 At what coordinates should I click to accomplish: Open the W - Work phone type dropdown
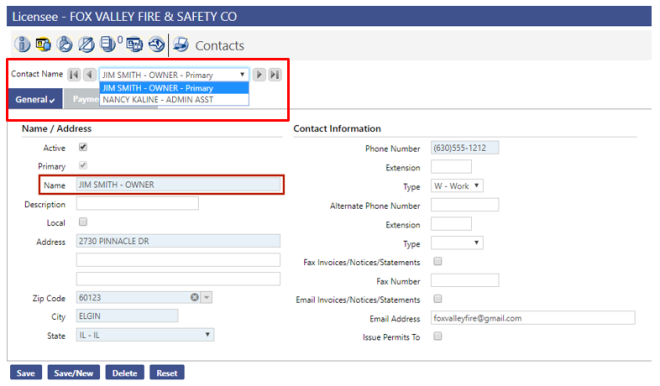457,186
